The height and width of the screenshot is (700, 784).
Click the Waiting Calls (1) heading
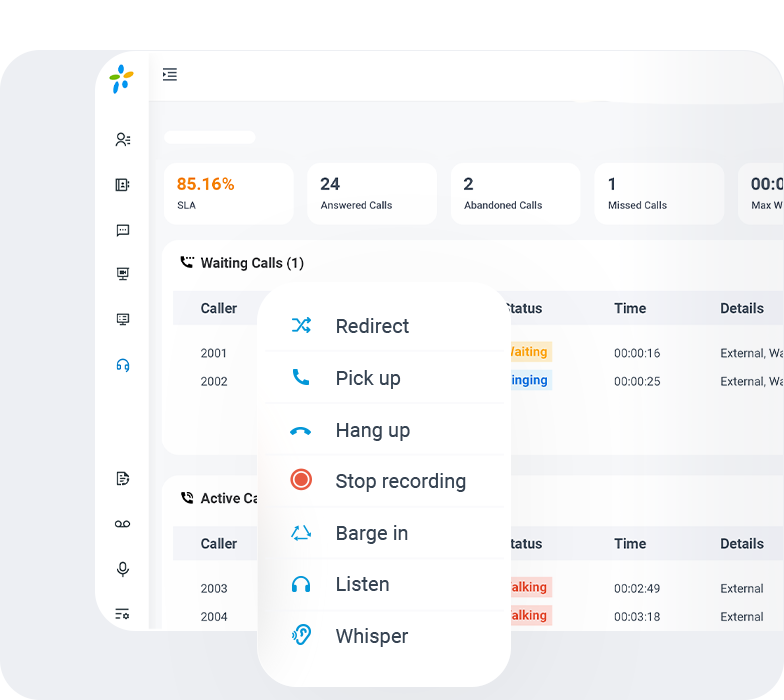point(252,263)
